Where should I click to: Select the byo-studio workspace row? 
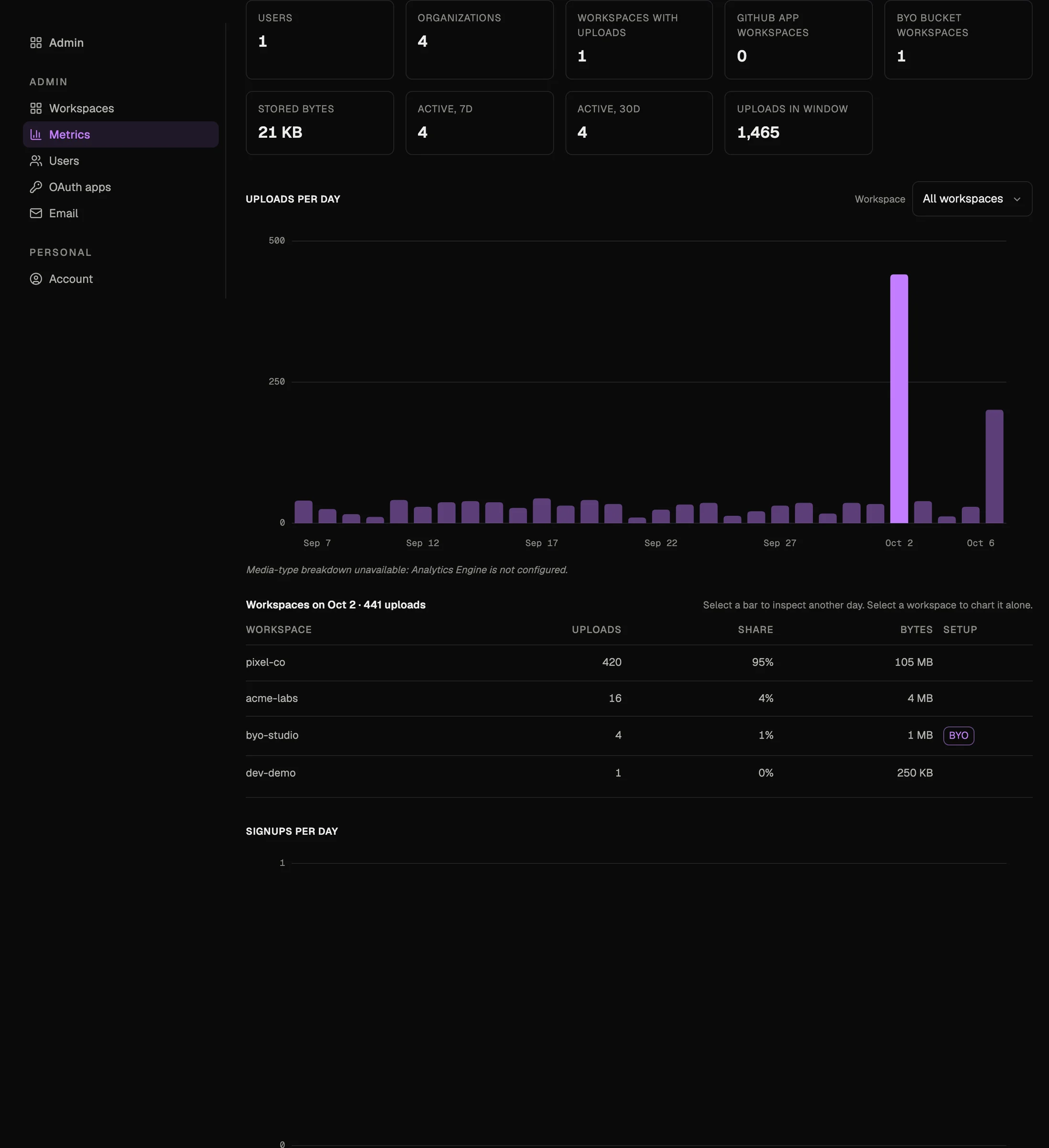(x=639, y=735)
